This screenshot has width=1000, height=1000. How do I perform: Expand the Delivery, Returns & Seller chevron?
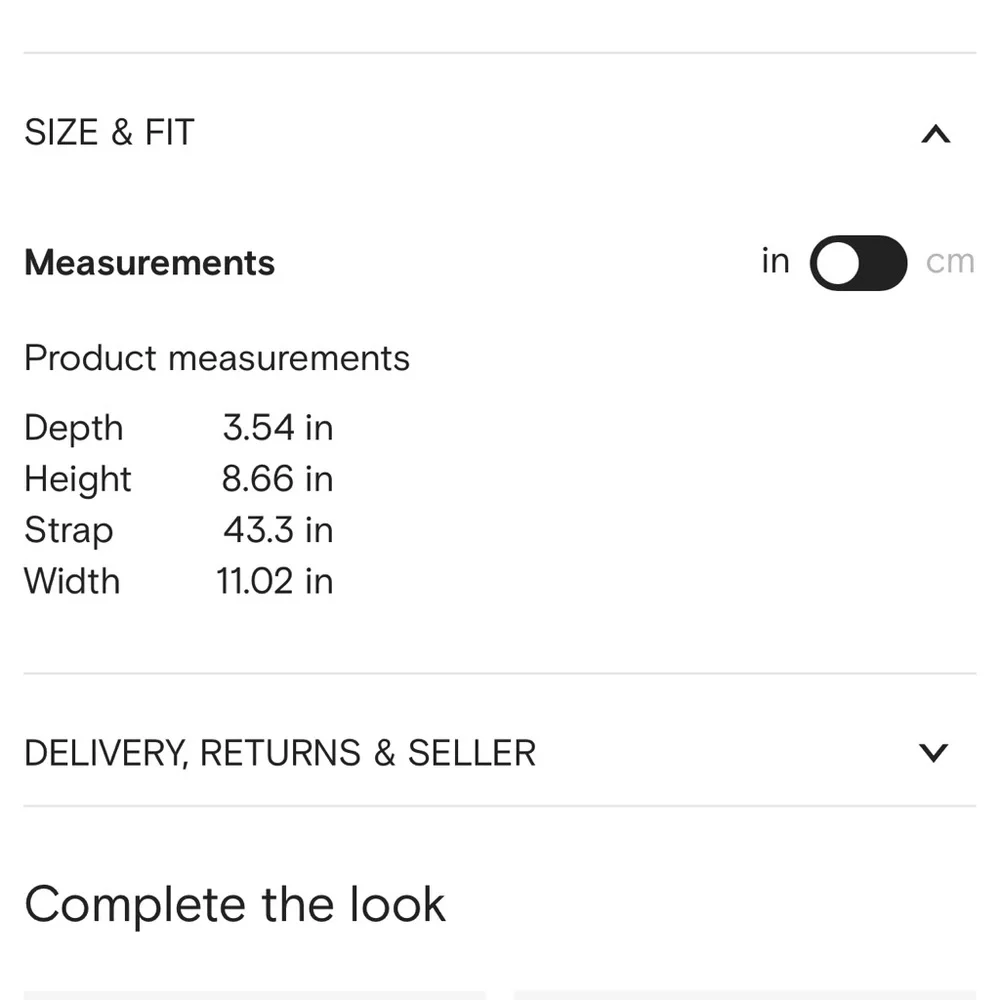pyautogui.click(x=933, y=753)
